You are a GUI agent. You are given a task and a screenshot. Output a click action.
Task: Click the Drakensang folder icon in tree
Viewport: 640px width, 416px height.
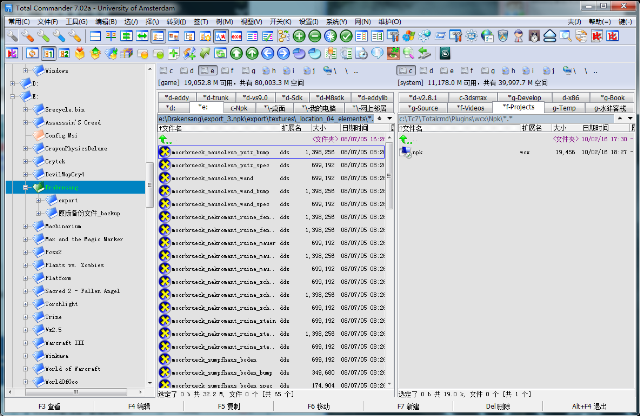pyautogui.click(x=39, y=187)
